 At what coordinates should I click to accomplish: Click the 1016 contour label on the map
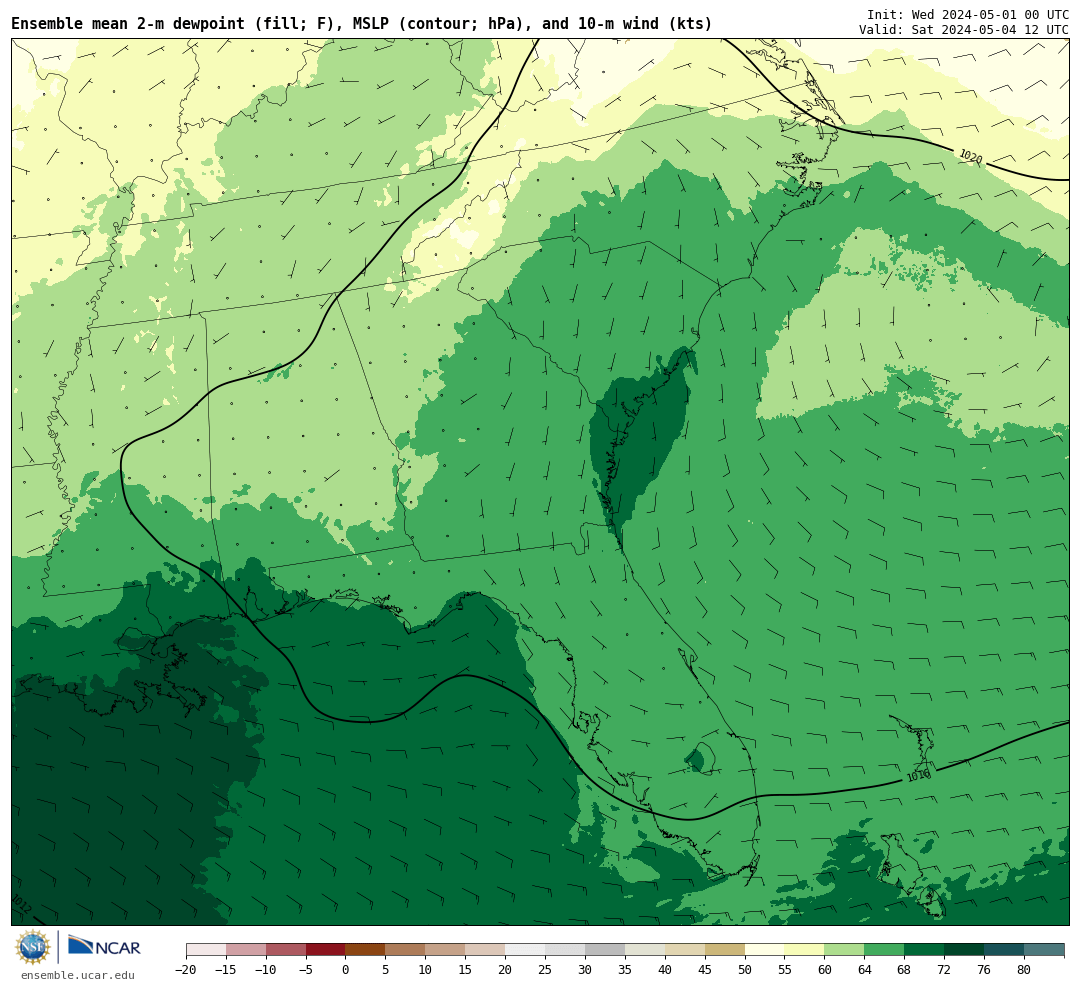coord(918,776)
